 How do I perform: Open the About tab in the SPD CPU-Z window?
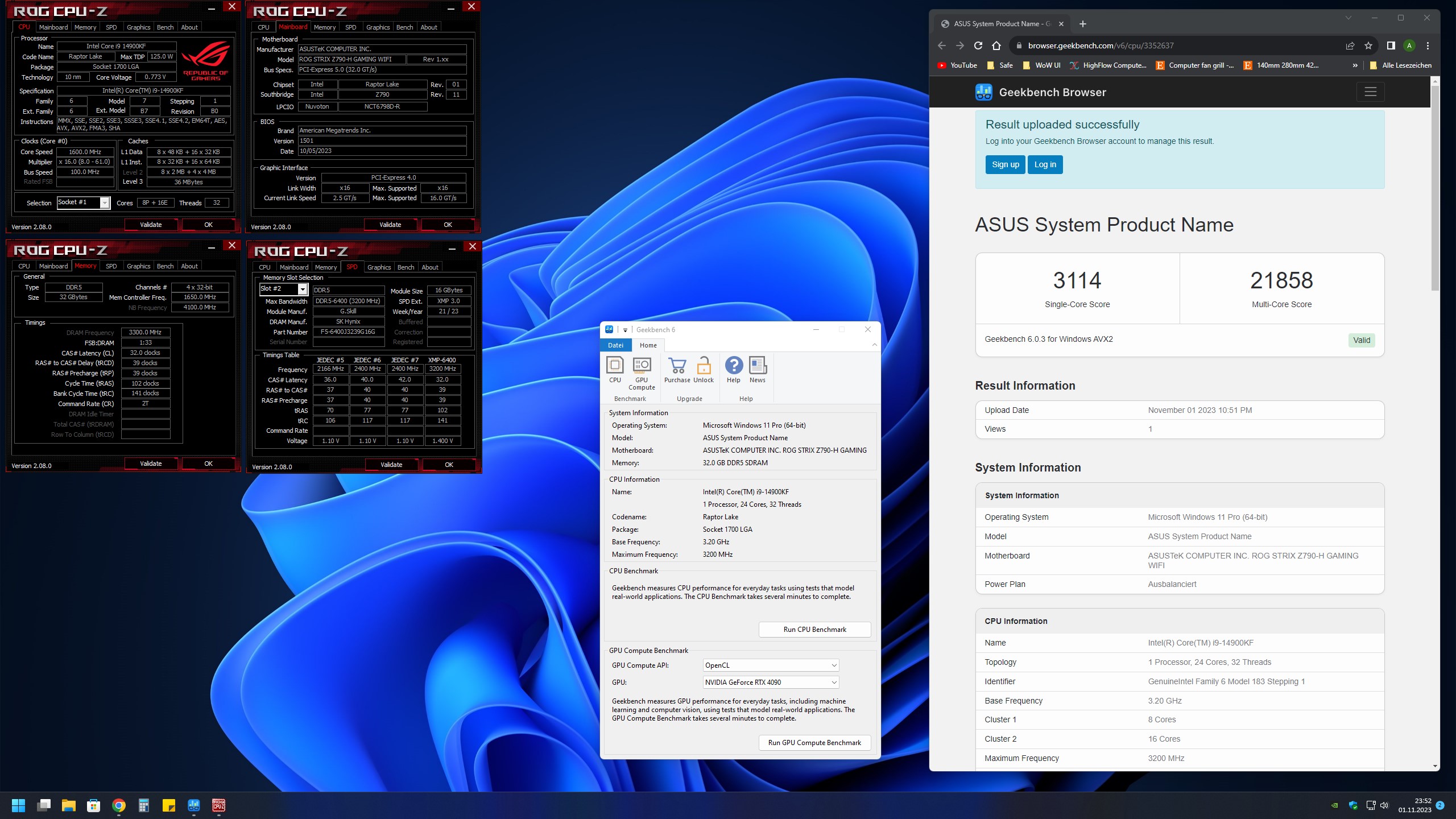coord(429,267)
